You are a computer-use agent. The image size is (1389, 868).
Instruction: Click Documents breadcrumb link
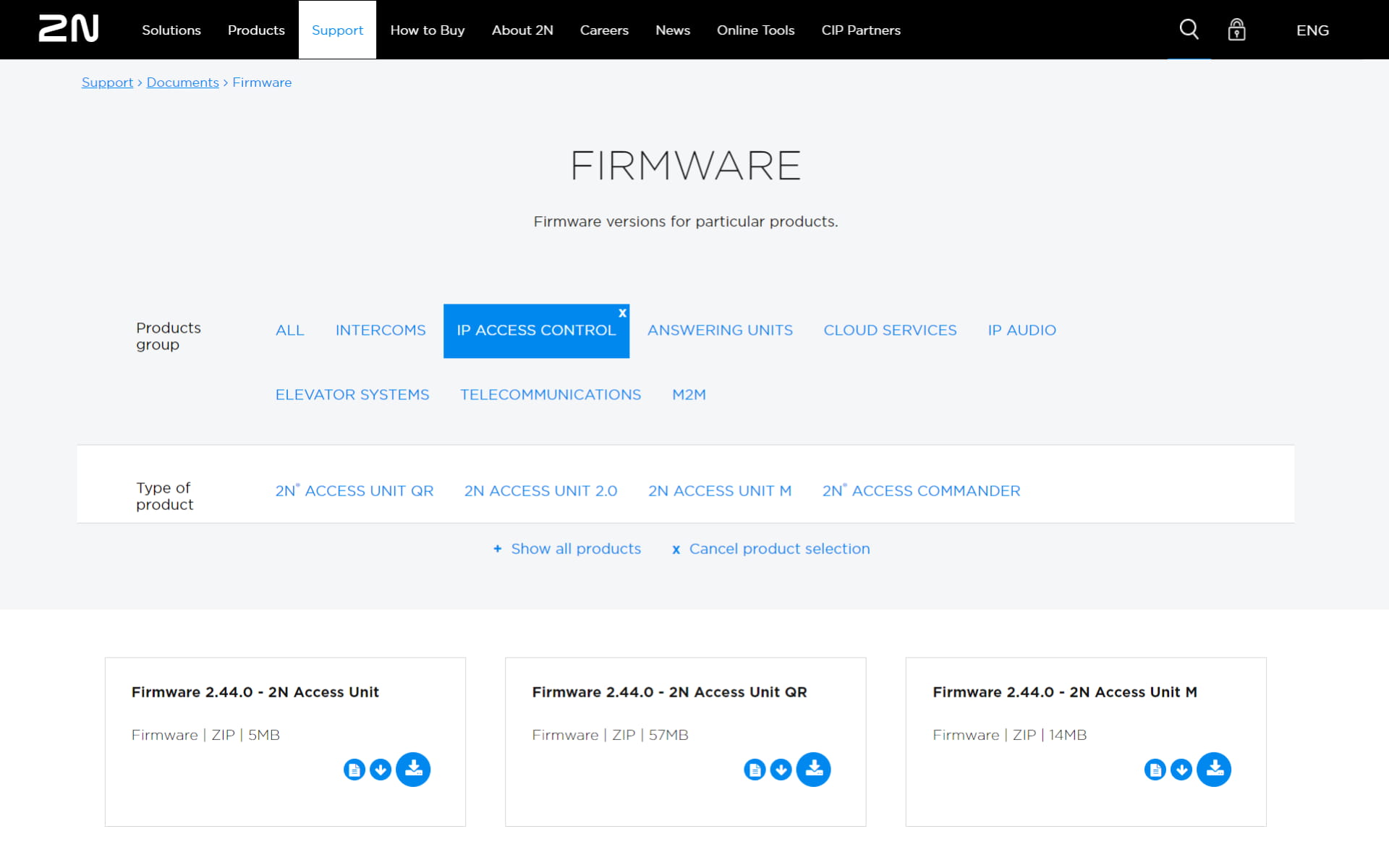182,82
